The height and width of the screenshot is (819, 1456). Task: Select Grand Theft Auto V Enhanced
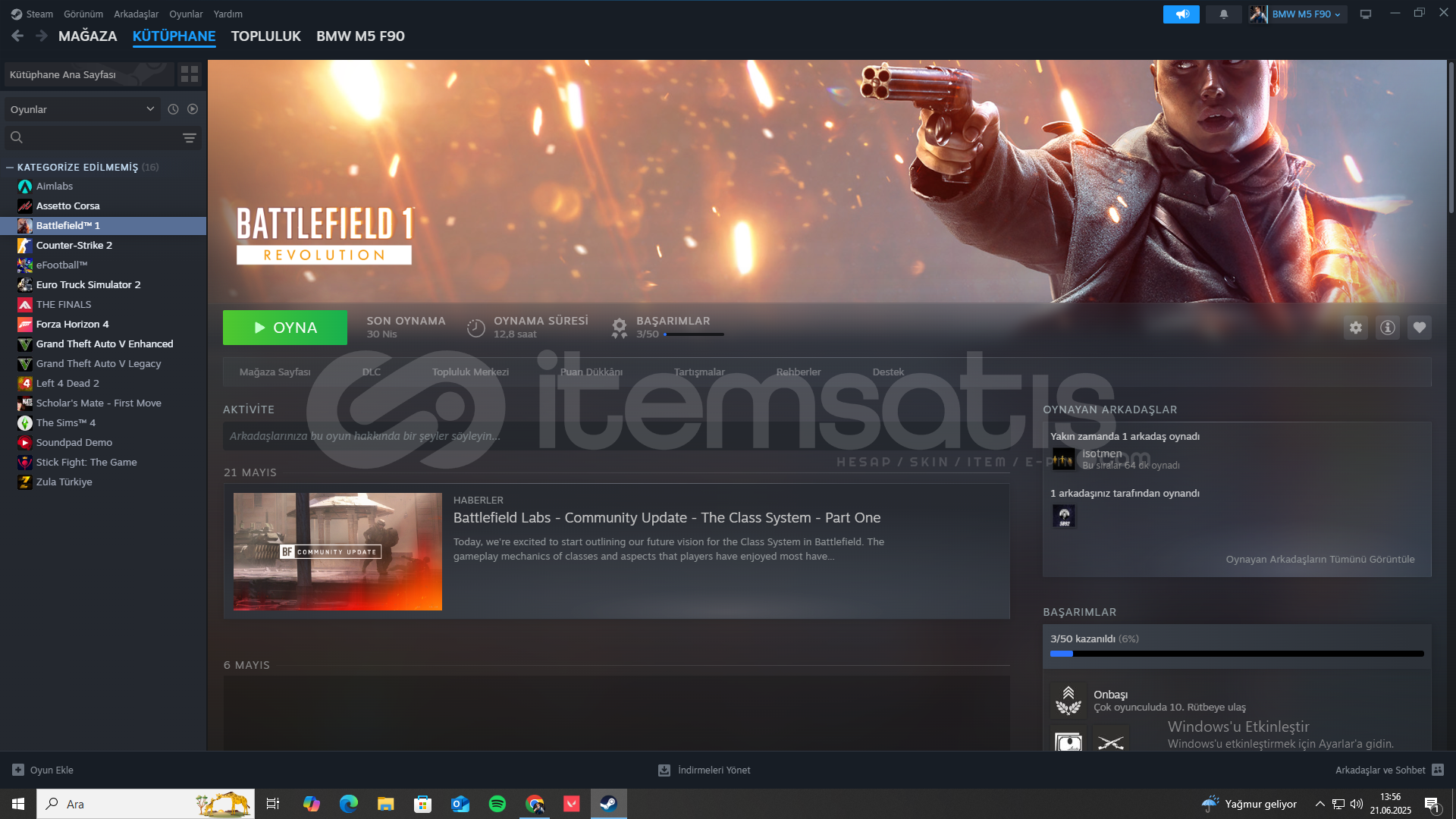[x=103, y=344]
